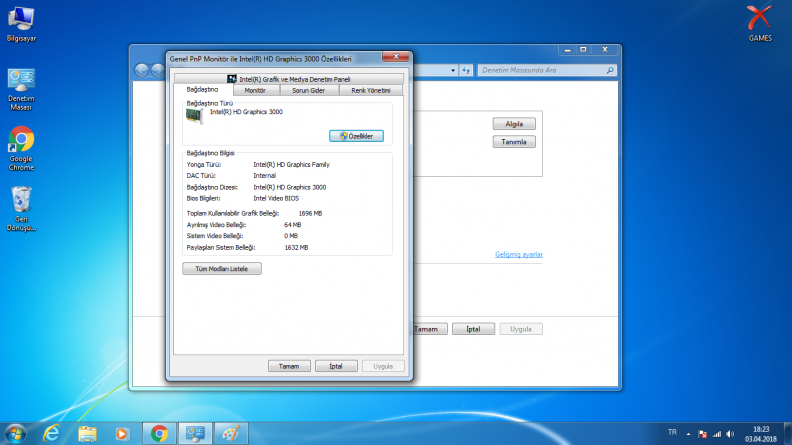Select the 64 MB dedicated video memory value

(x=292, y=225)
